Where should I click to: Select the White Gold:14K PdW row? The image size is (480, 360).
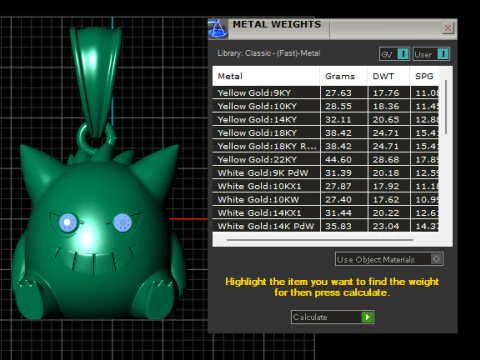[326, 226]
